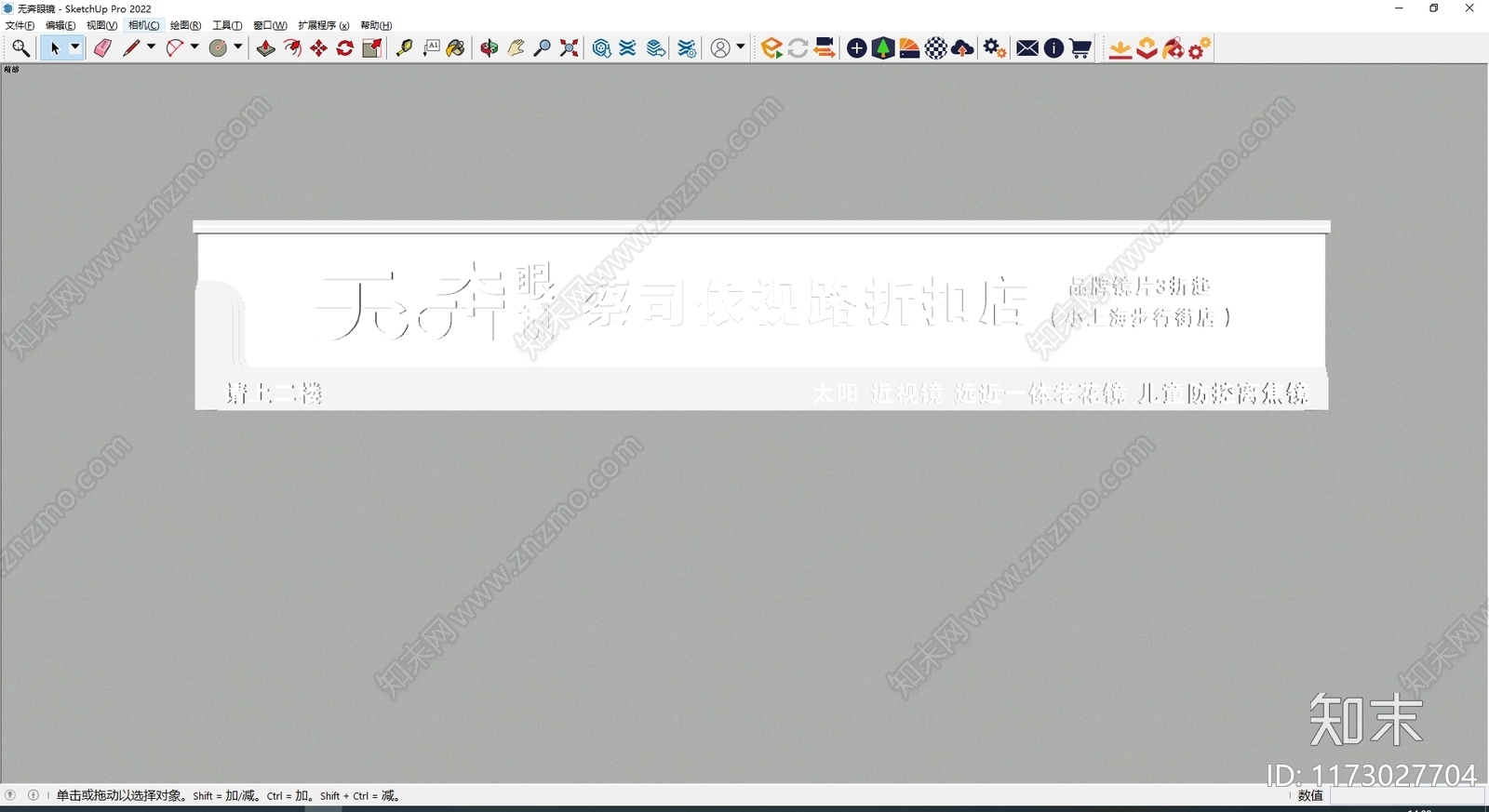Click the user account profile icon

pos(720,48)
